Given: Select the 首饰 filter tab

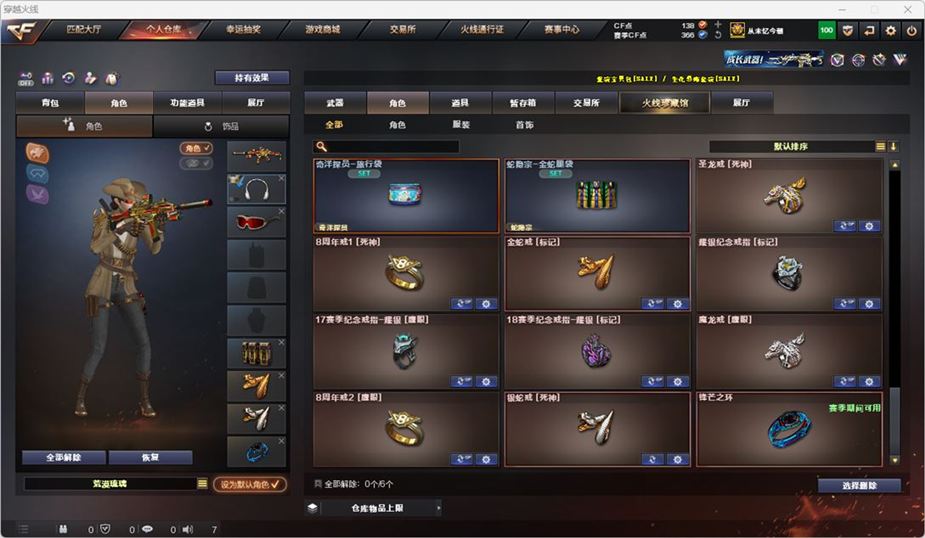Looking at the screenshot, I should pyautogui.click(x=524, y=125).
